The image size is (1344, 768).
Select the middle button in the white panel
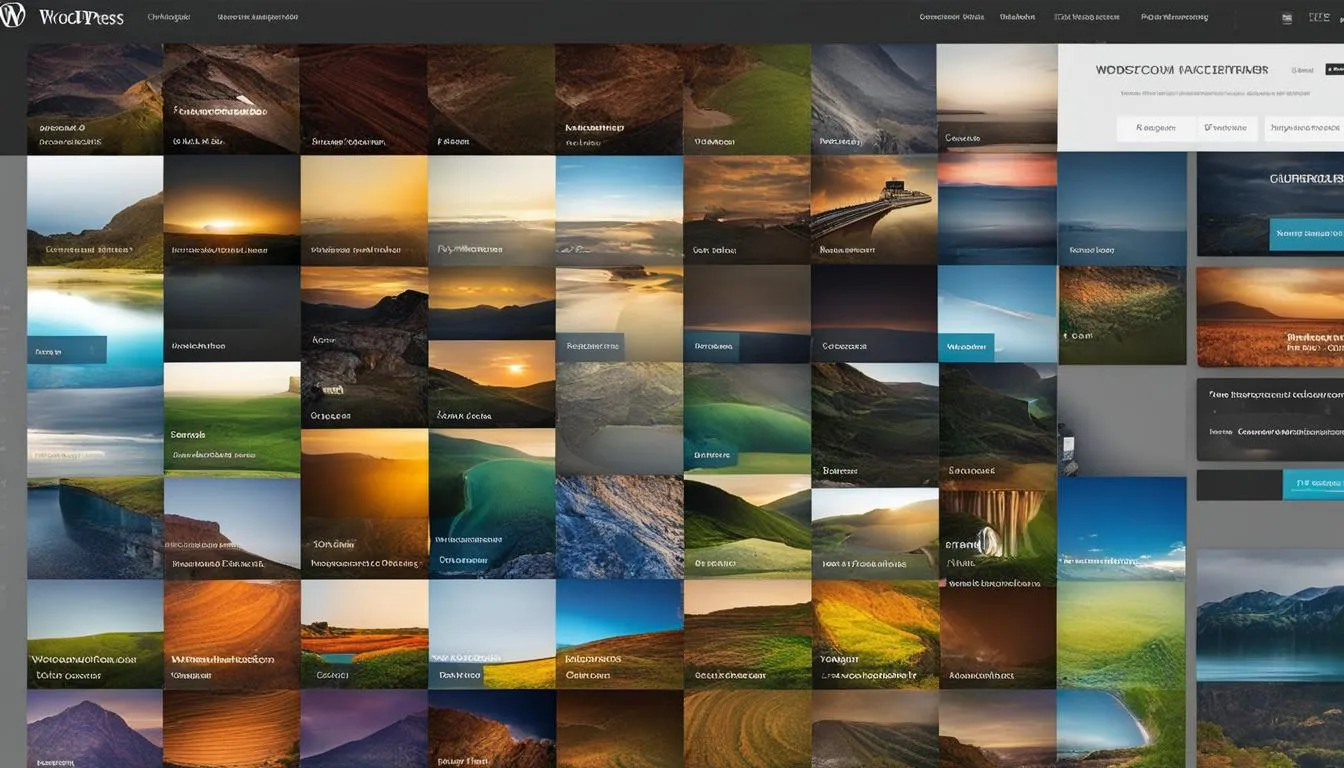point(1225,128)
